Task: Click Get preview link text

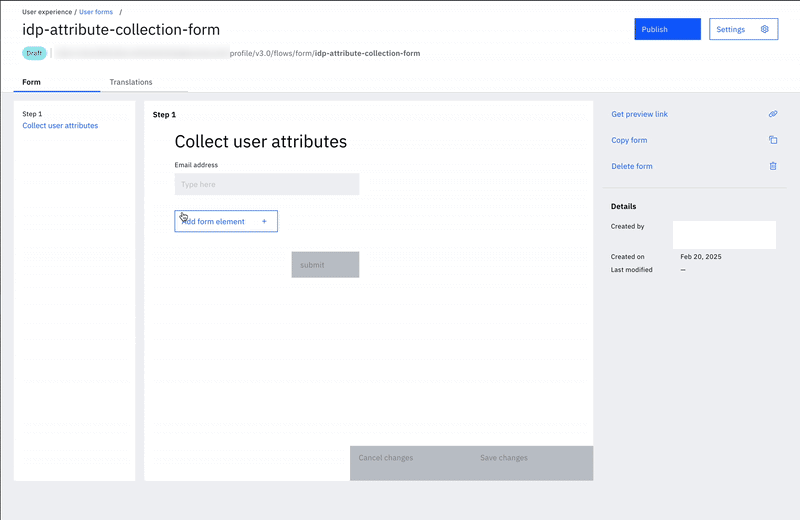Action: point(639,114)
